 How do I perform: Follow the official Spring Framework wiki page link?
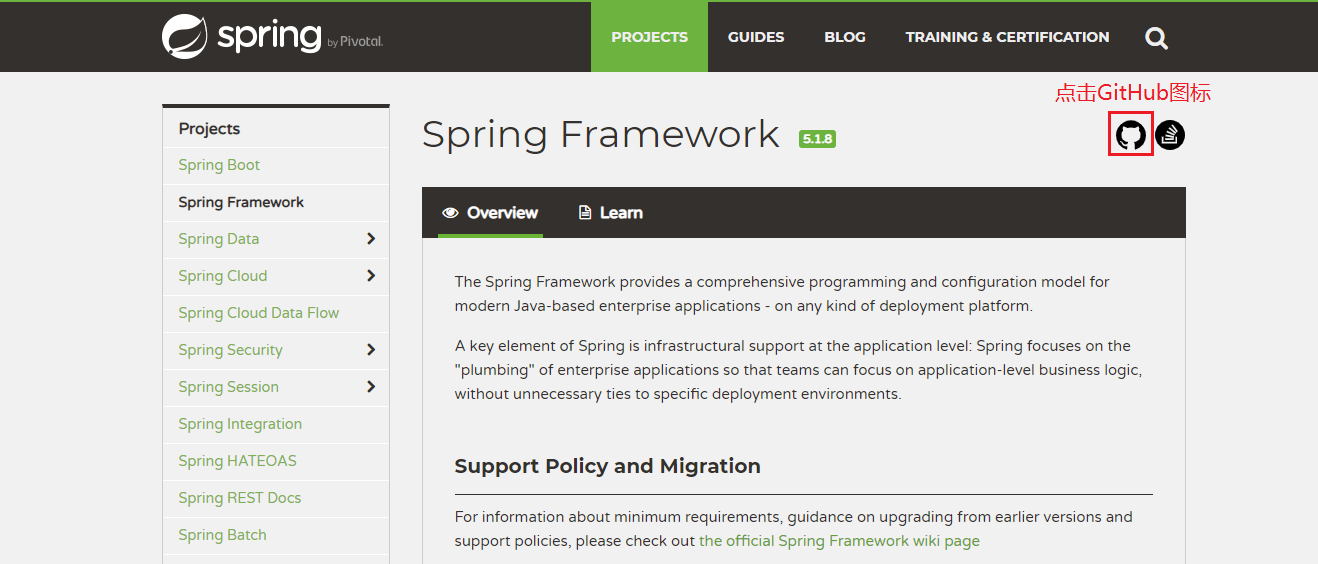[x=839, y=541]
